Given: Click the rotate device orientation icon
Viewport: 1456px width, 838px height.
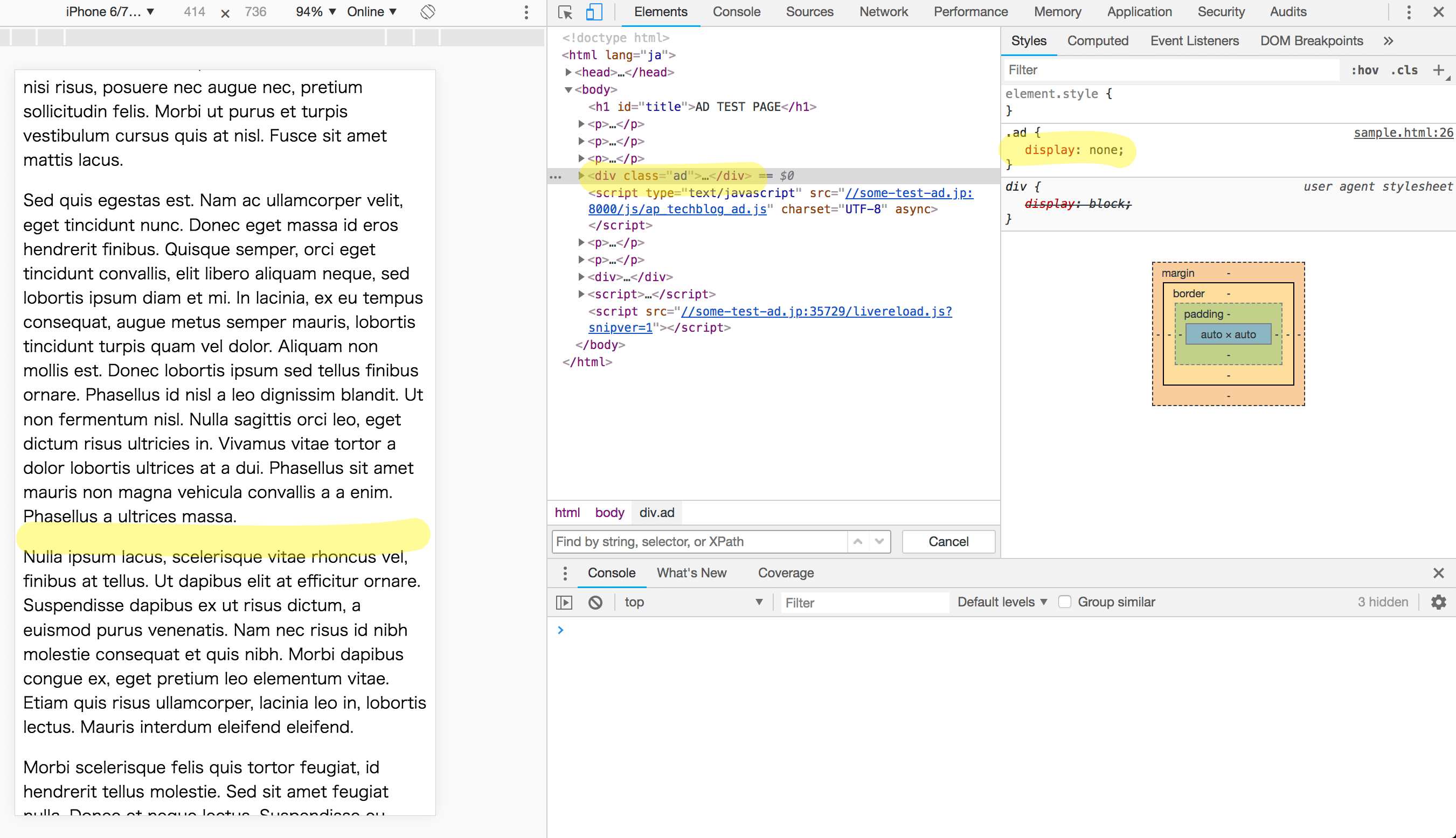Looking at the screenshot, I should click(428, 12).
